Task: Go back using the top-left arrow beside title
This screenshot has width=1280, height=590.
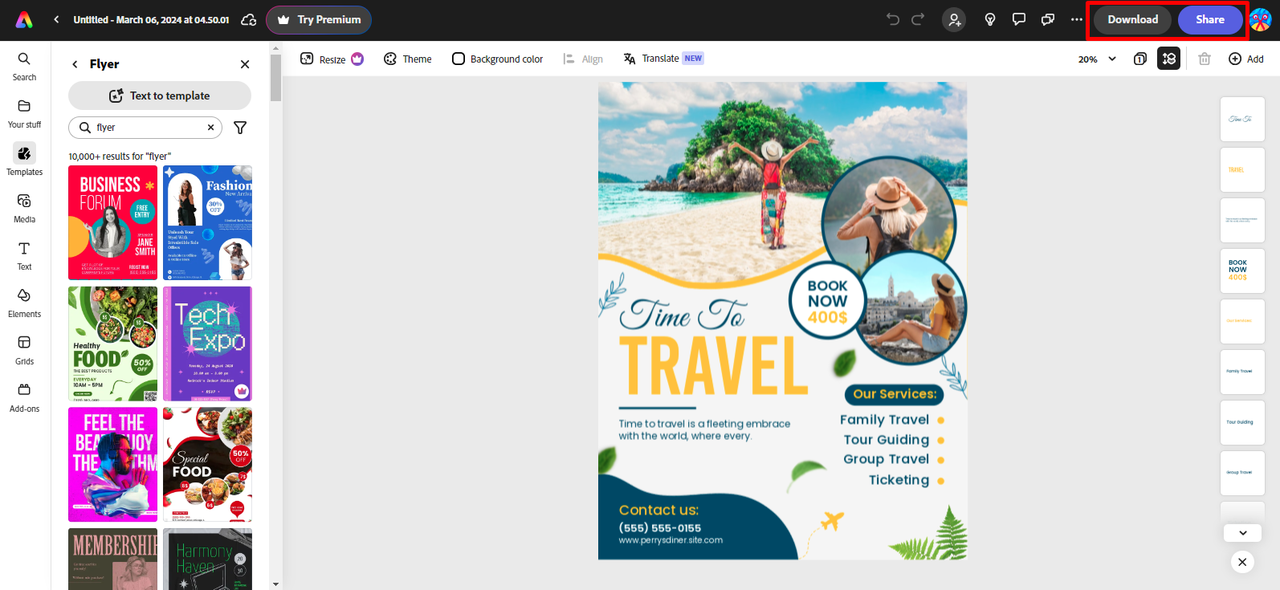Action: click(56, 20)
